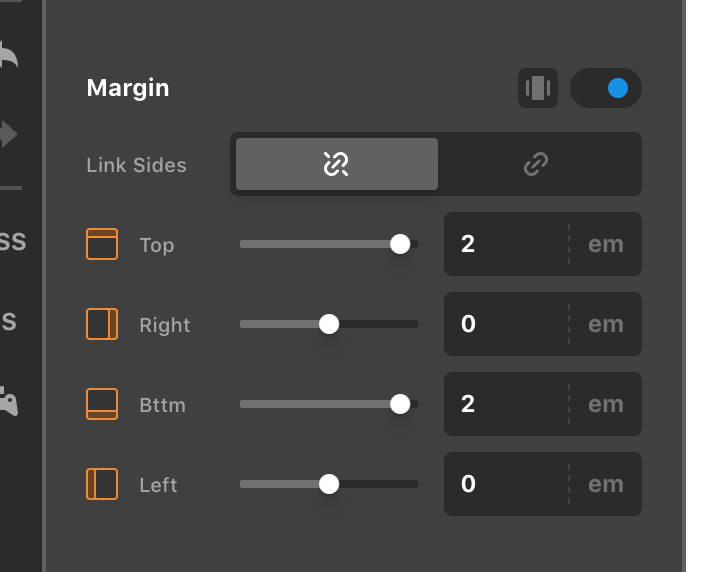Toggle the Margin enable switch

pyautogui.click(x=606, y=88)
